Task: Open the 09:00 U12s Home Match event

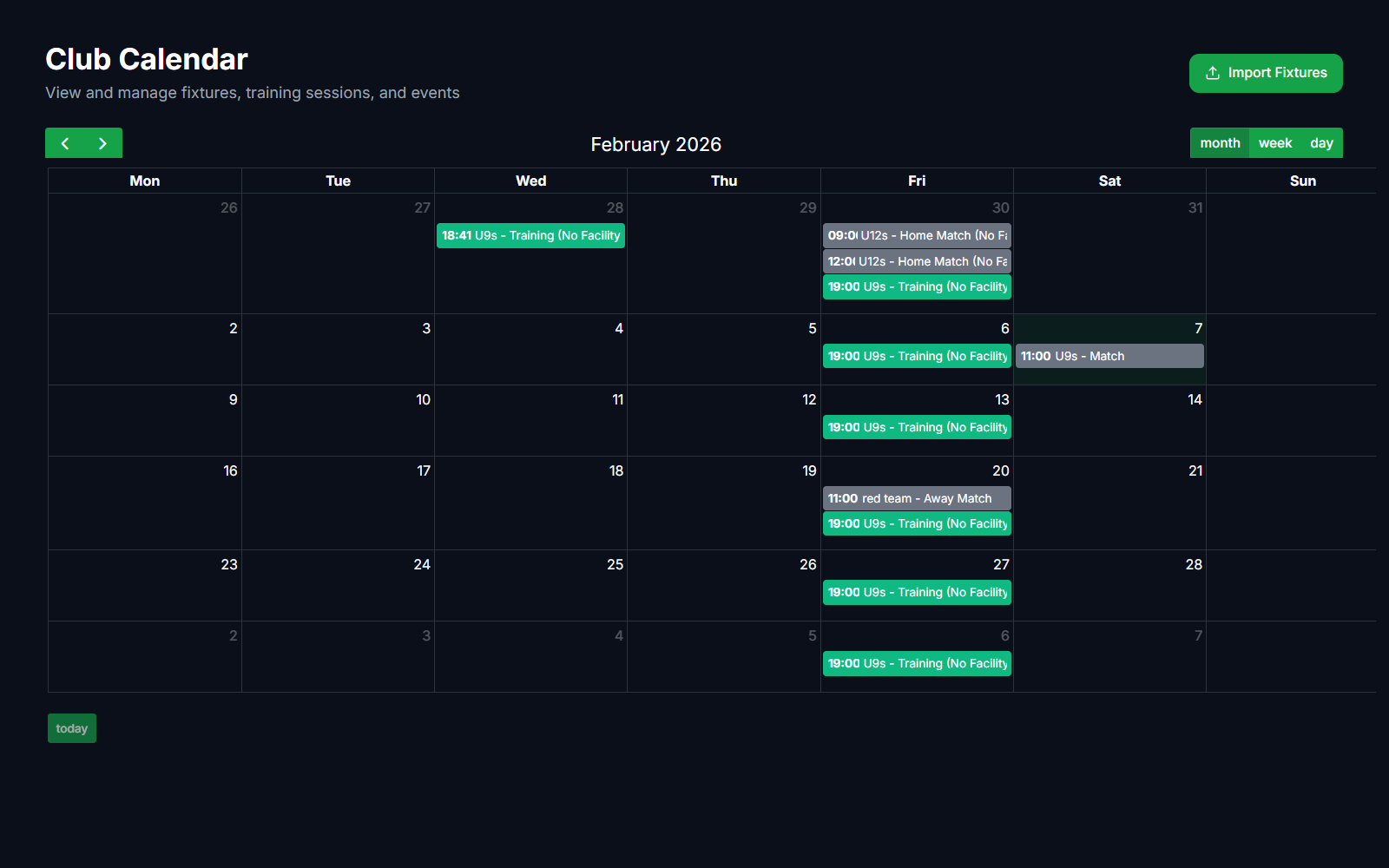Action: point(917,235)
